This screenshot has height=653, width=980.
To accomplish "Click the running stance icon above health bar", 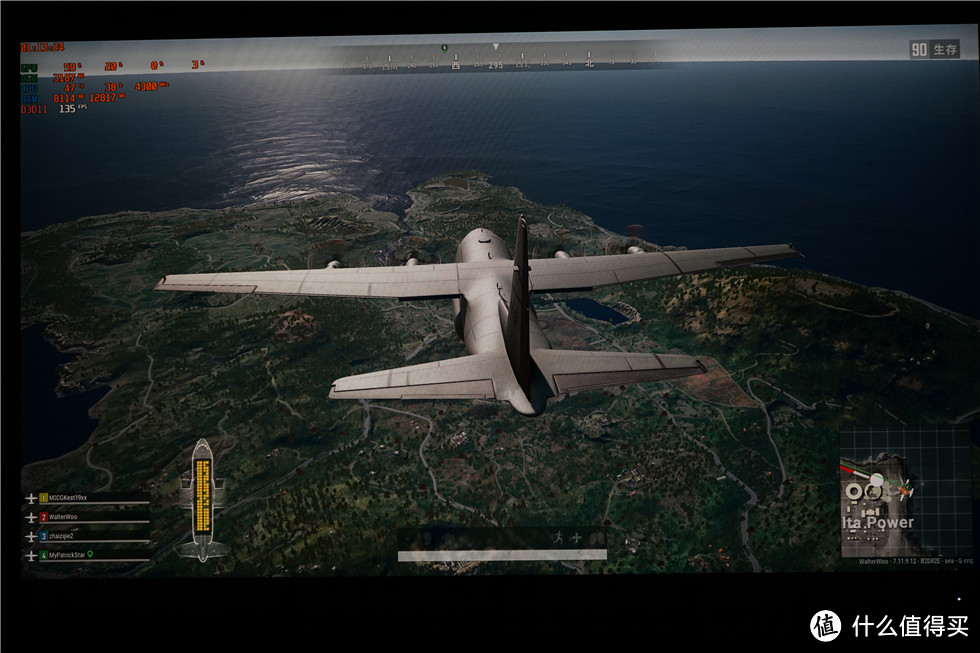I will [x=558, y=537].
